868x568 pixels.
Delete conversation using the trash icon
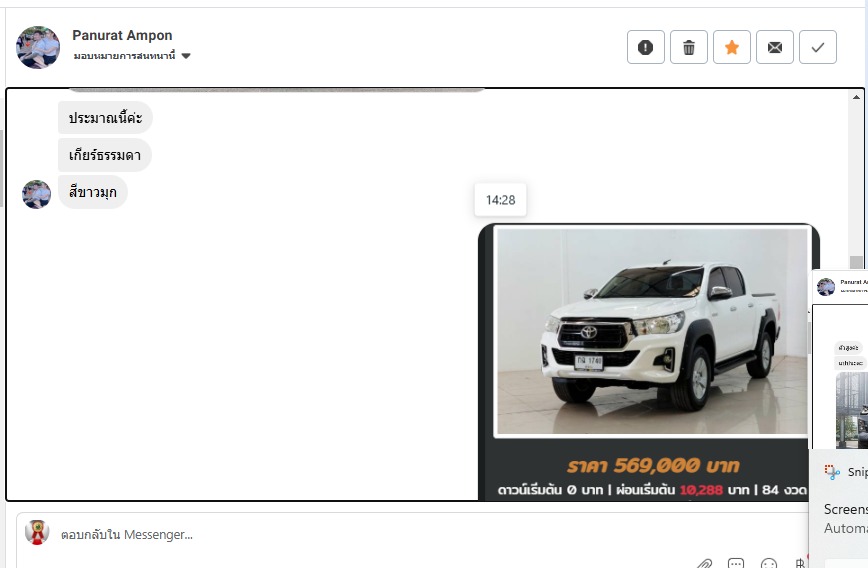click(689, 47)
